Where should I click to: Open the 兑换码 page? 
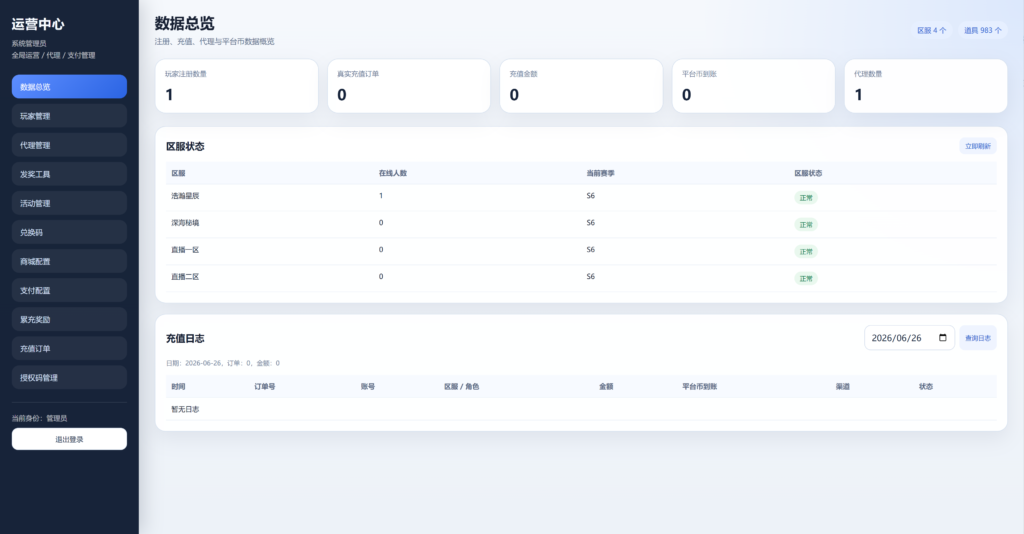(x=69, y=232)
